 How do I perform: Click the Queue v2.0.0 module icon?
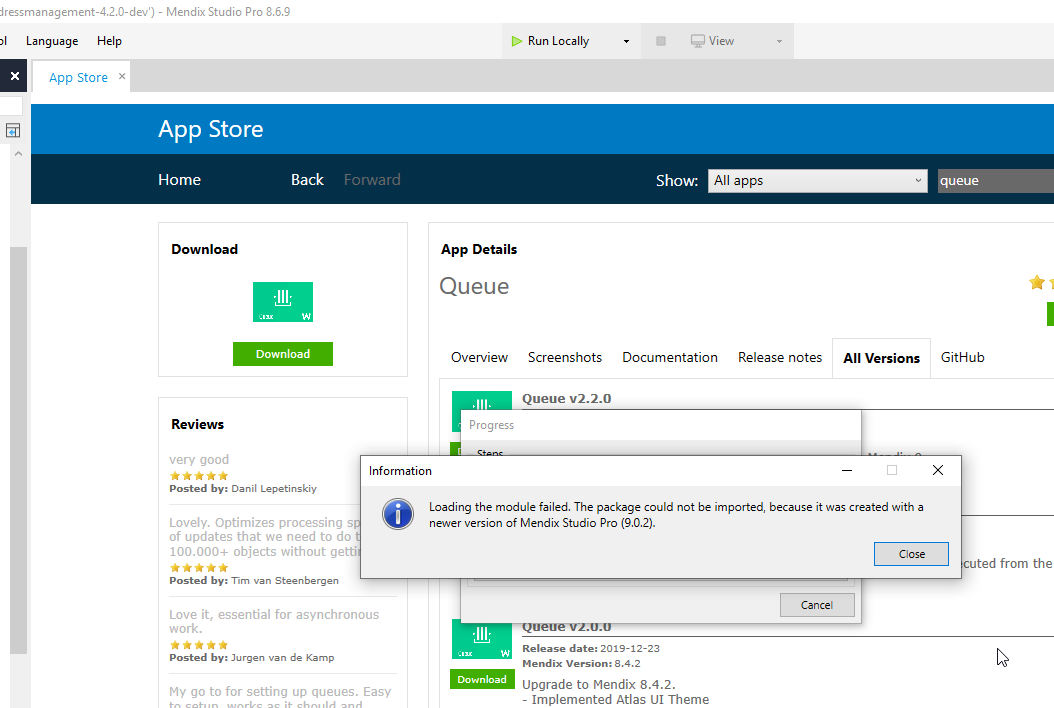click(x=482, y=637)
